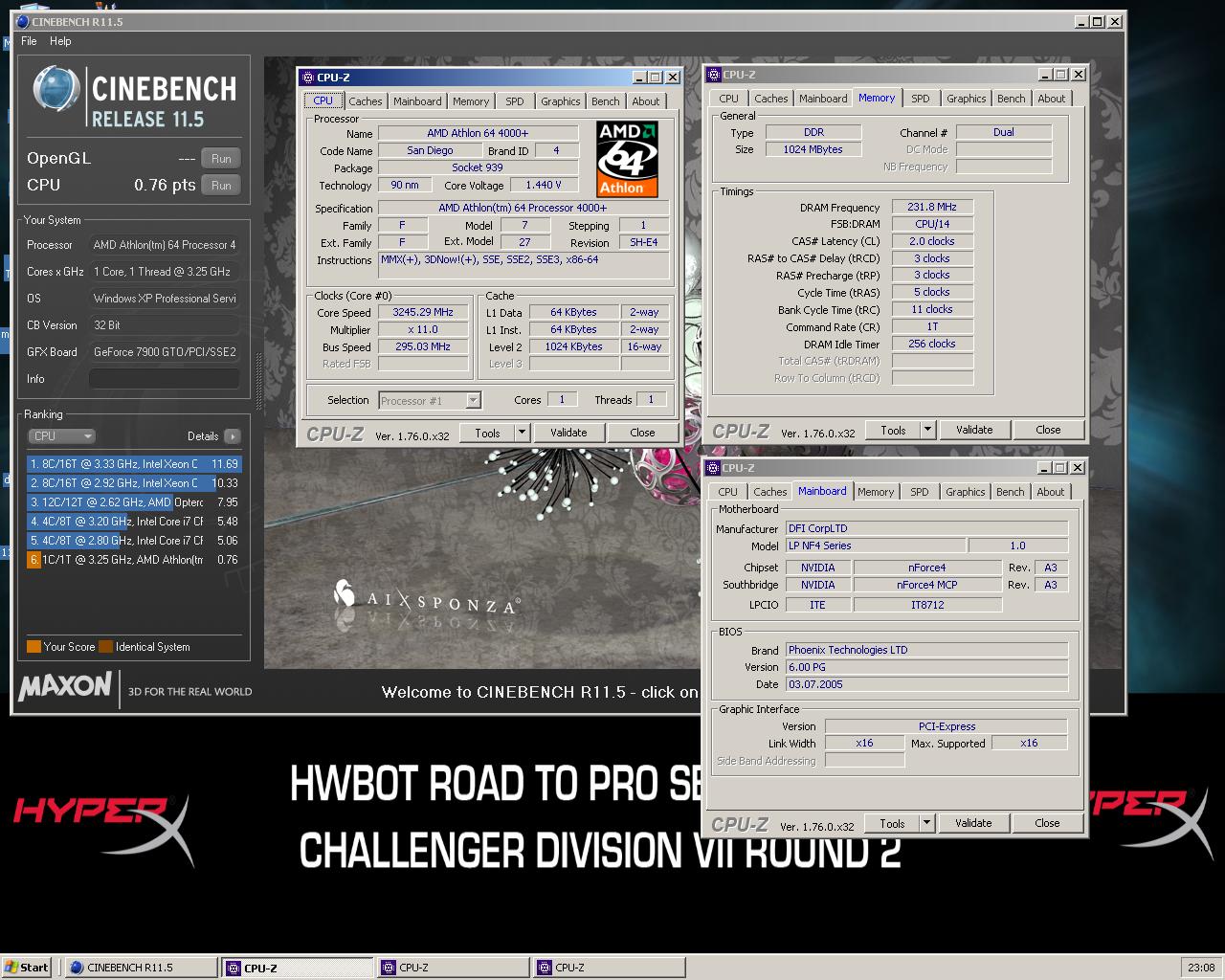The height and width of the screenshot is (980, 1225).
Task: Click the title bar icon of the CPU-Z Memory window
Action: 713,75
